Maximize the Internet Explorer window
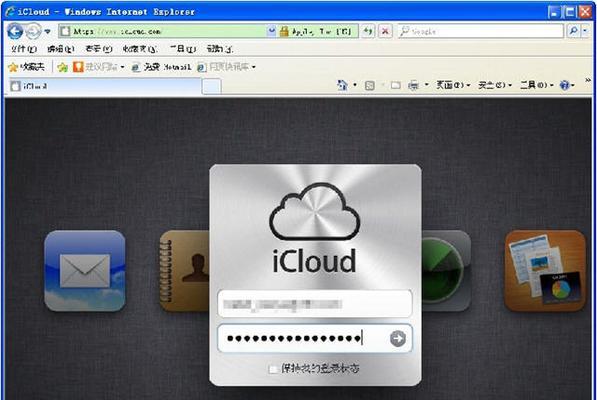Viewport: 597px width, 400px height. pos(570,12)
